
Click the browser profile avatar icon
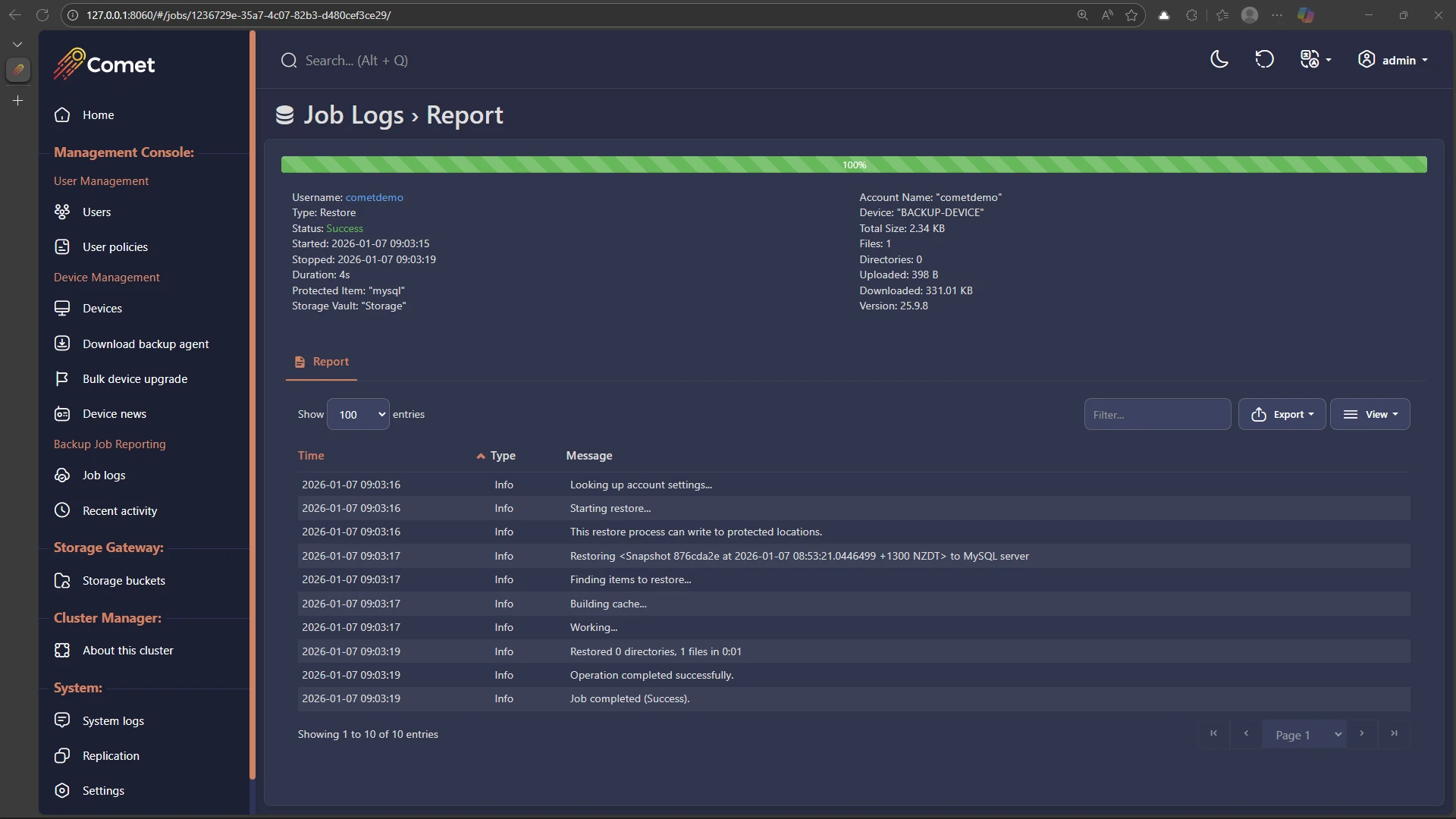[1250, 14]
